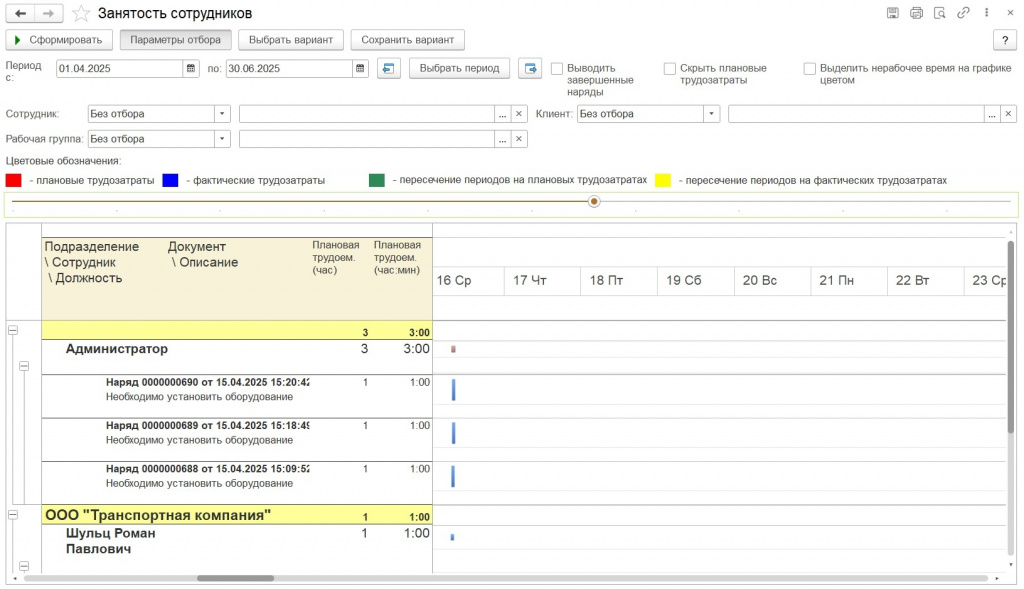Enable 'Выводить завершенные наряды' checkbox
Screen dimensions: 1024x589
(557, 69)
